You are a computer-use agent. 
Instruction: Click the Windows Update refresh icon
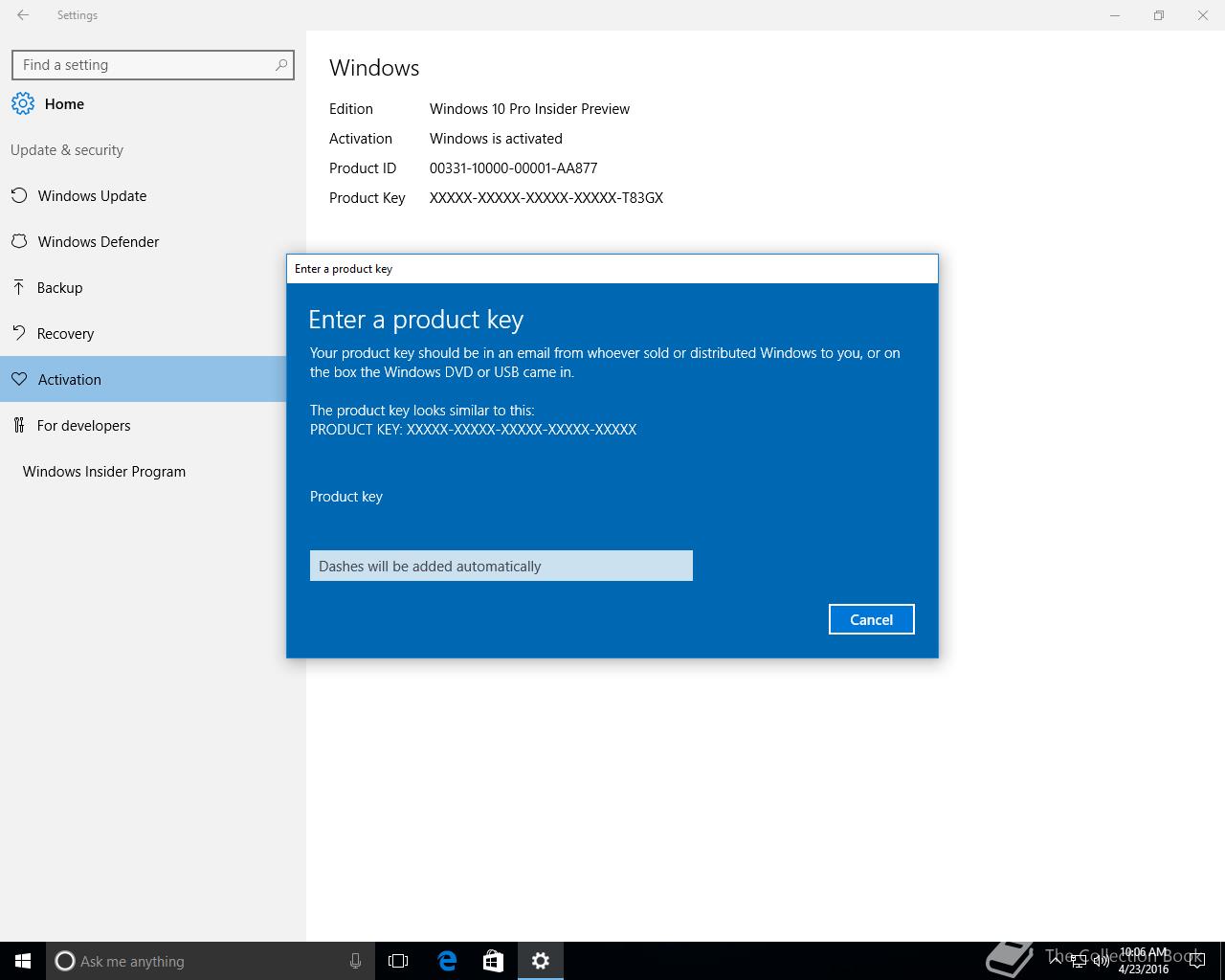pos(19,195)
